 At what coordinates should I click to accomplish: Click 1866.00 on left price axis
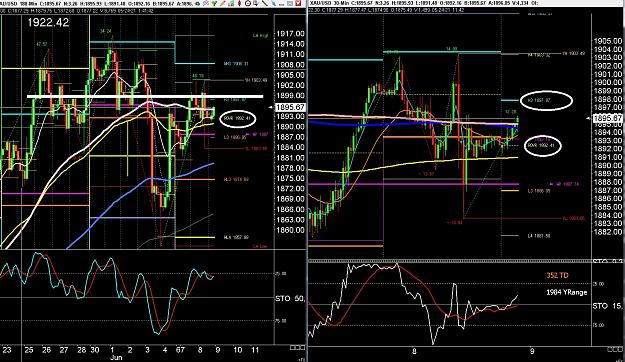pyautogui.click(x=291, y=210)
